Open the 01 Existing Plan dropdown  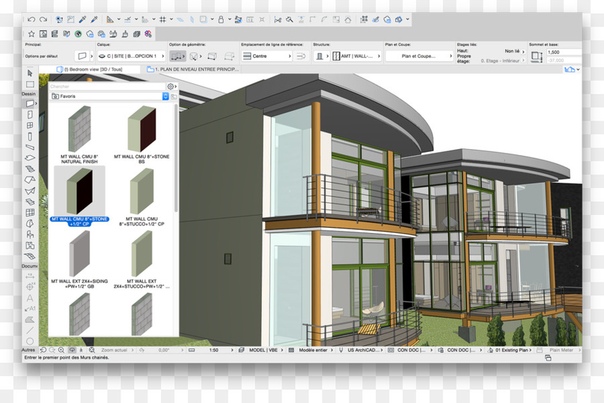[510, 350]
